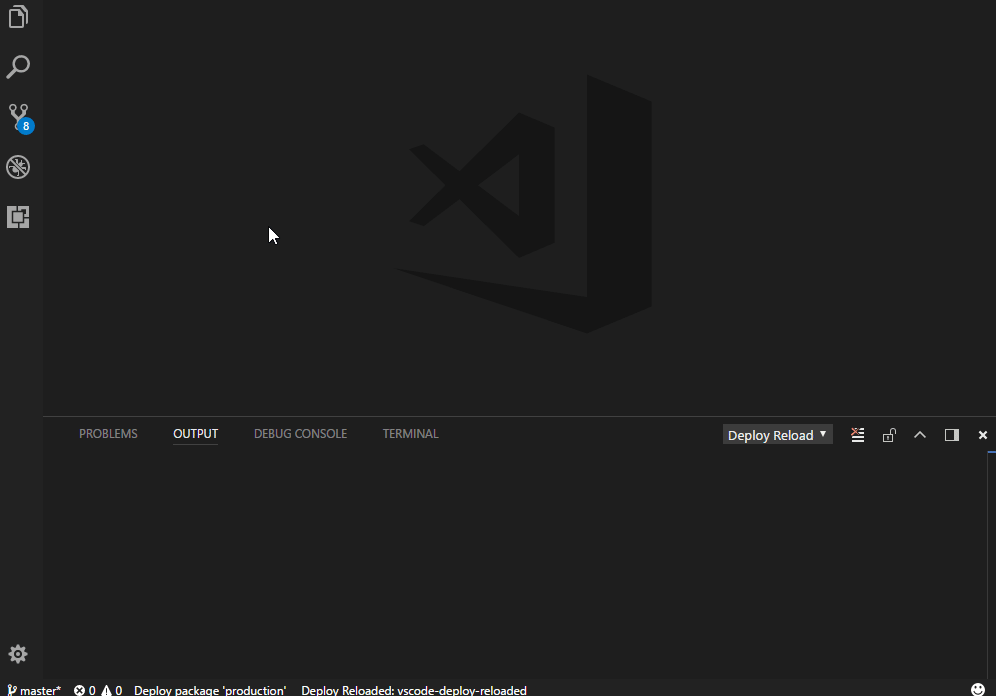Move the panel to the right
Screen dimensions: 996x696
click(952, 435)
